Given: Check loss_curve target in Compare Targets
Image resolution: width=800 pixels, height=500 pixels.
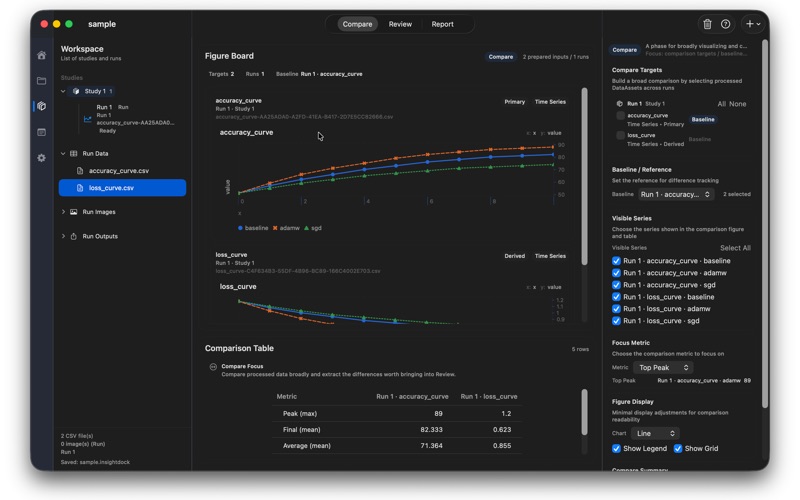Looking at the screenshot, I should click(620, 135).
